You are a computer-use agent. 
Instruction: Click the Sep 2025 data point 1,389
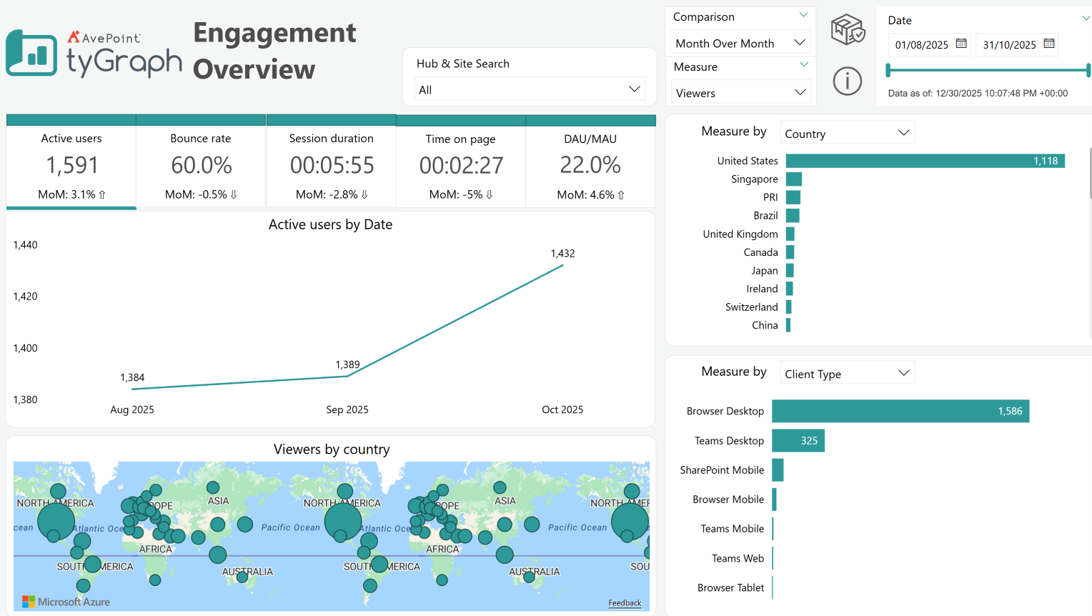(348, 376)
